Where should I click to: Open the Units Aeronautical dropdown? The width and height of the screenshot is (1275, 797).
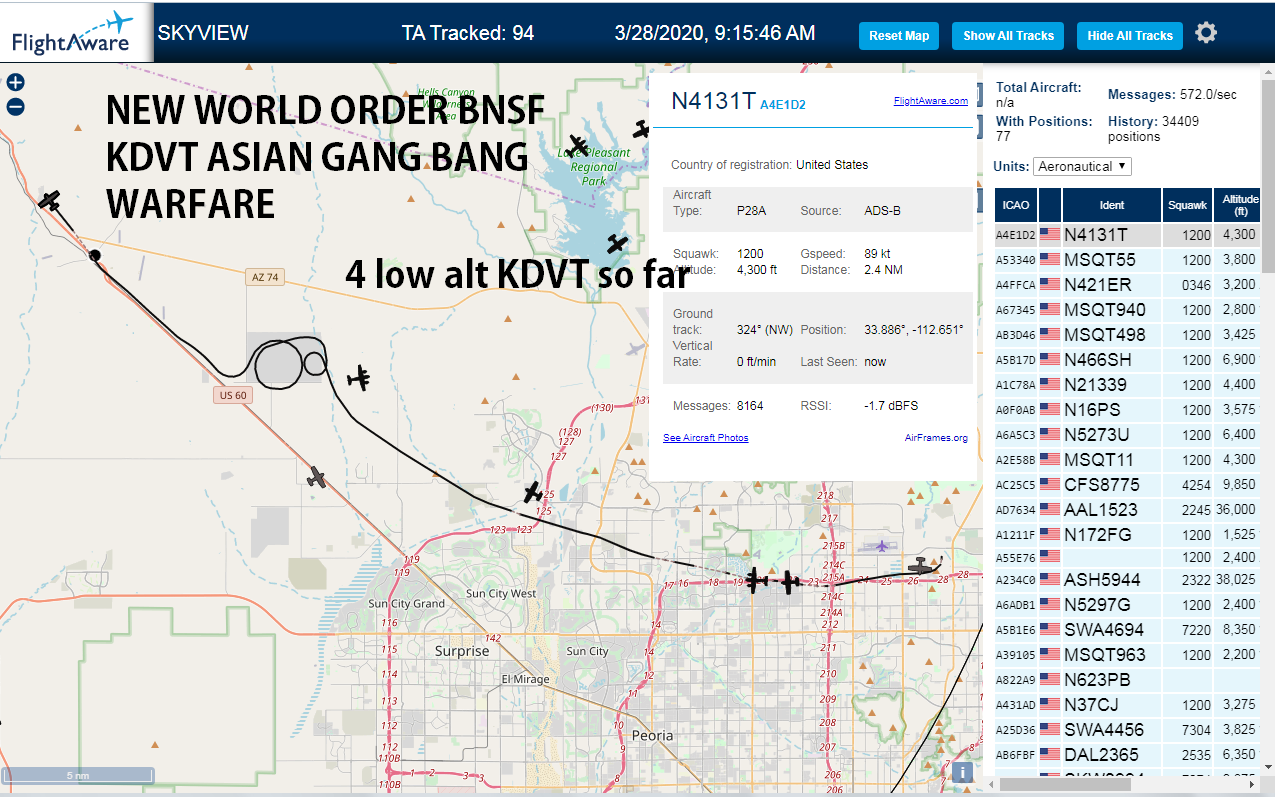[x=1082, y=166]
